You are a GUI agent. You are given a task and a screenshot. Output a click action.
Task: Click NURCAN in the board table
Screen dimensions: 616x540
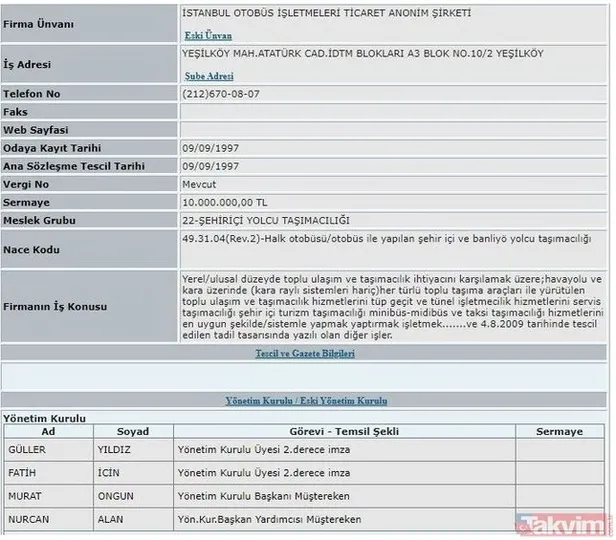click(x=29, y=520)
